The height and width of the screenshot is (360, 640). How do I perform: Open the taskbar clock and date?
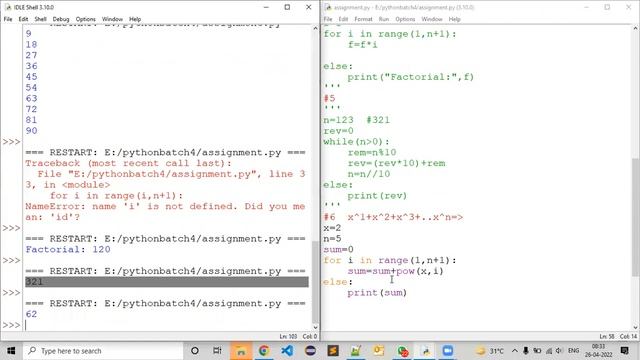(x=598, y=351)
